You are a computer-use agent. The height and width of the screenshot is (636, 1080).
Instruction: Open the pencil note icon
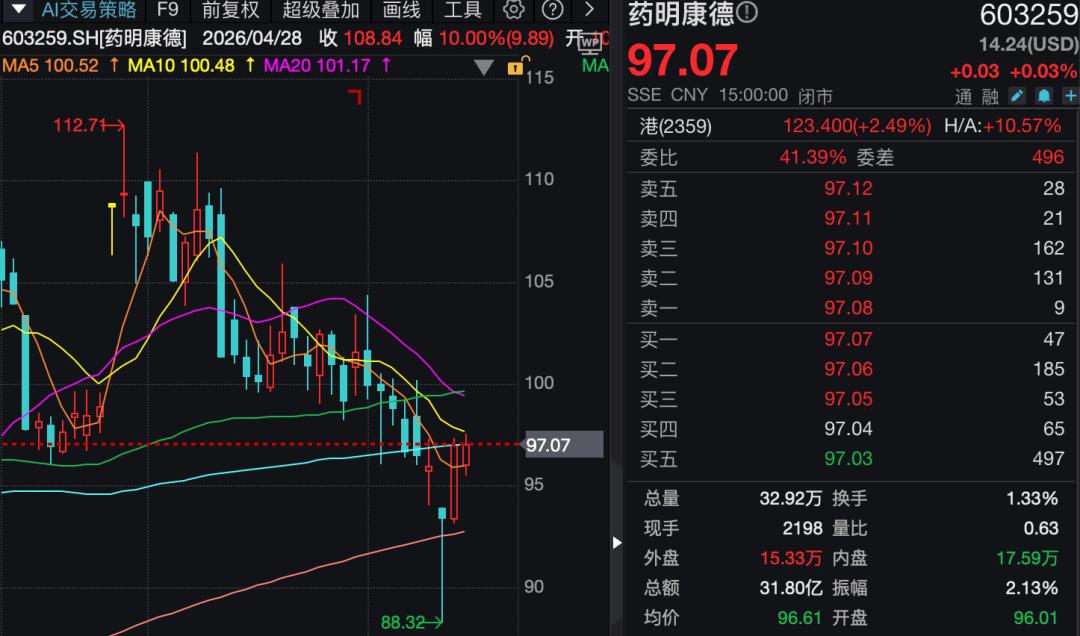(x=1017, y=96)
